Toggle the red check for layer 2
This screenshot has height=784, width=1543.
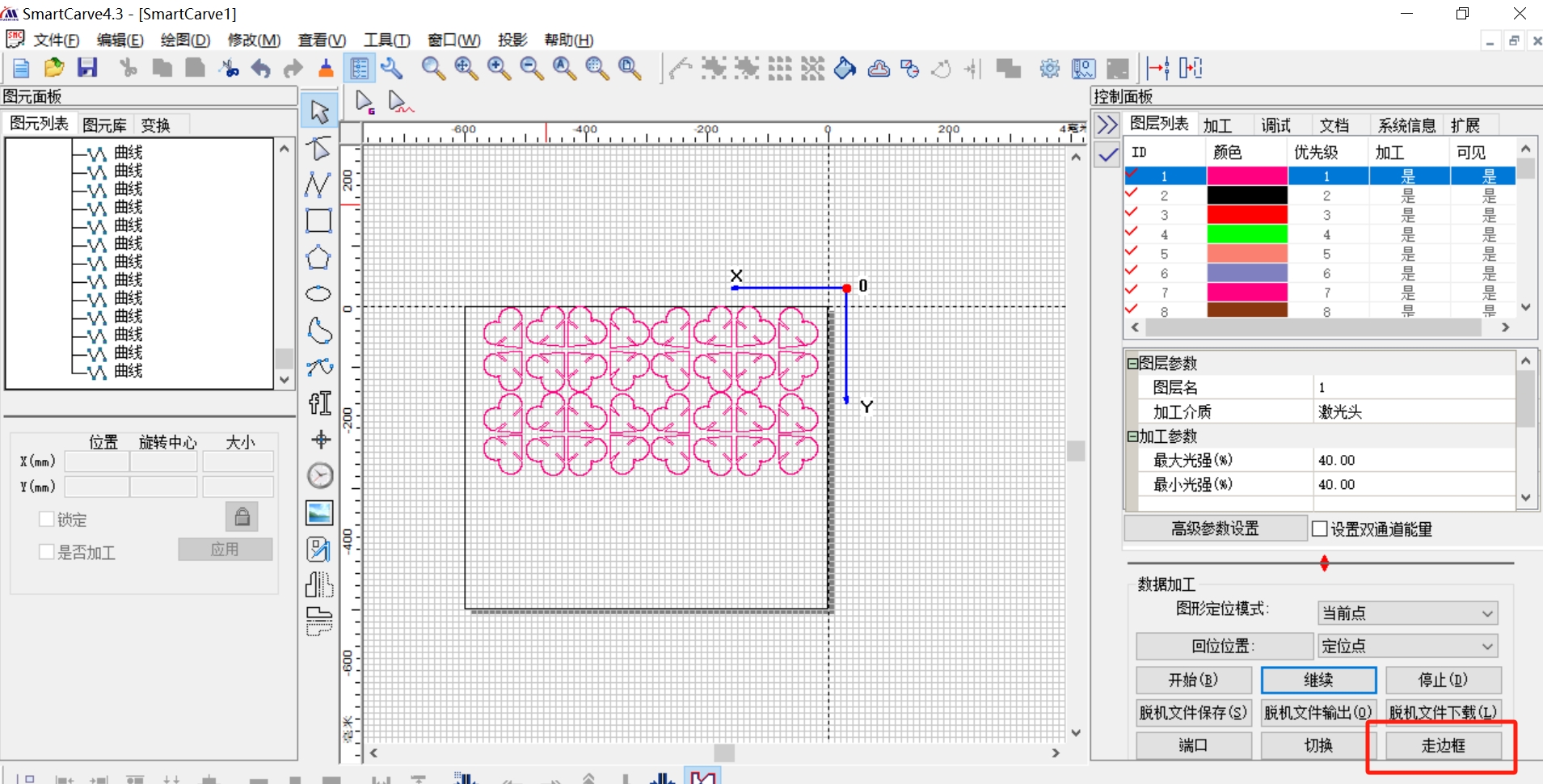1132,193
